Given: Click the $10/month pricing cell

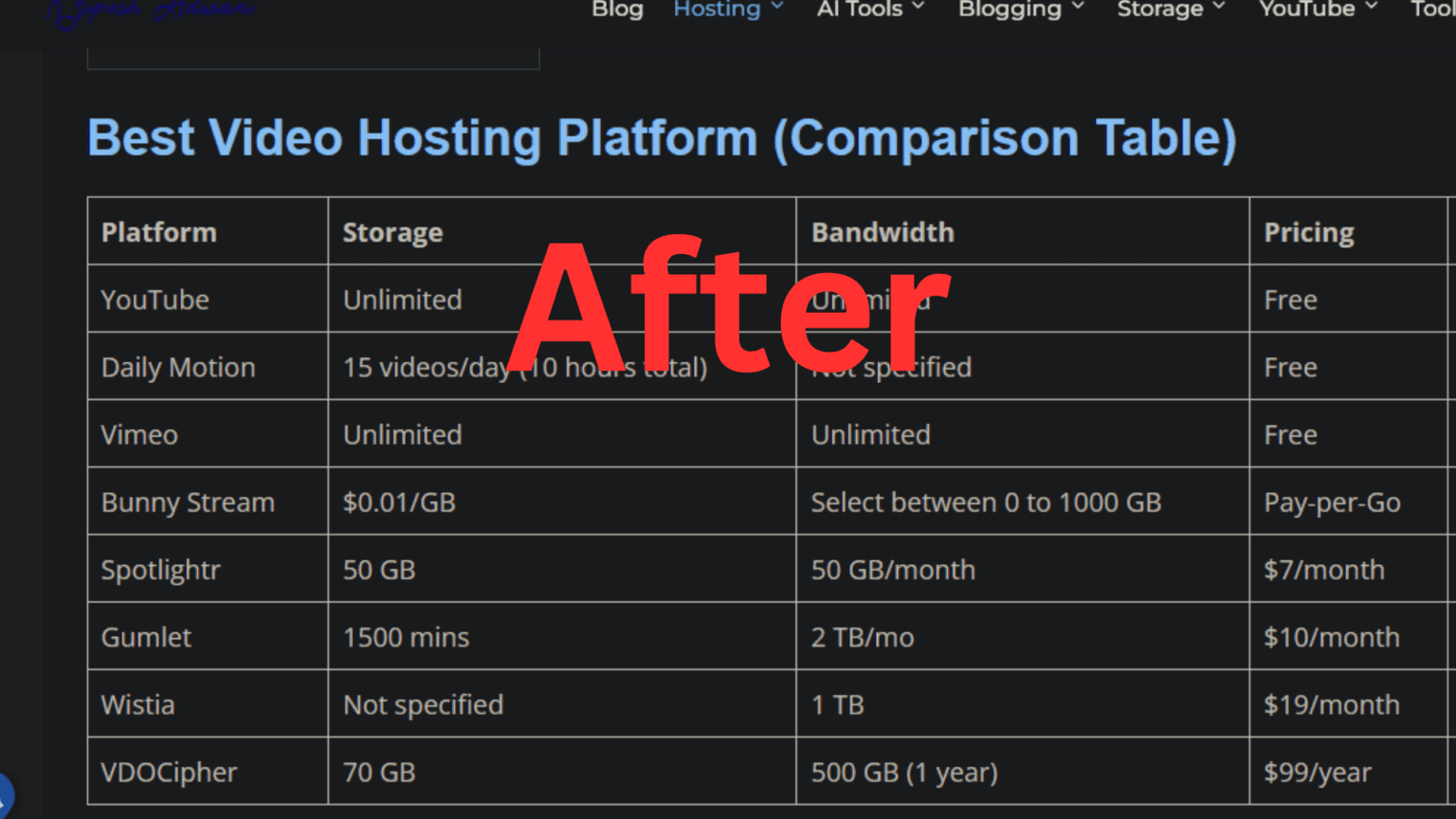Looking at the screenshot, I should pos(1349,636).
